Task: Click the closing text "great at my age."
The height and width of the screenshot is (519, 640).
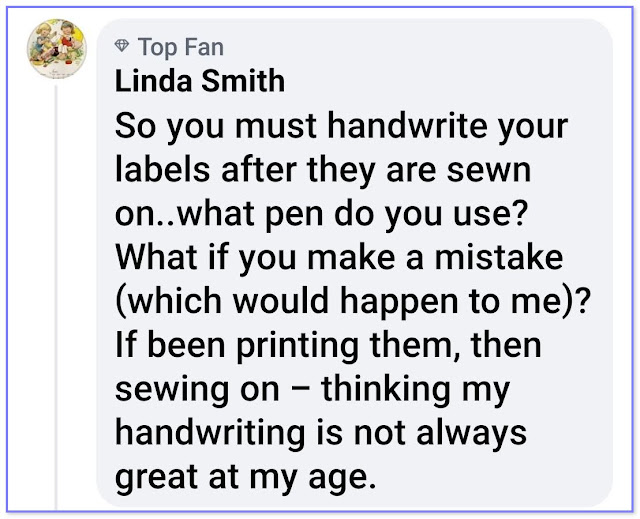Action: point(245,478)
